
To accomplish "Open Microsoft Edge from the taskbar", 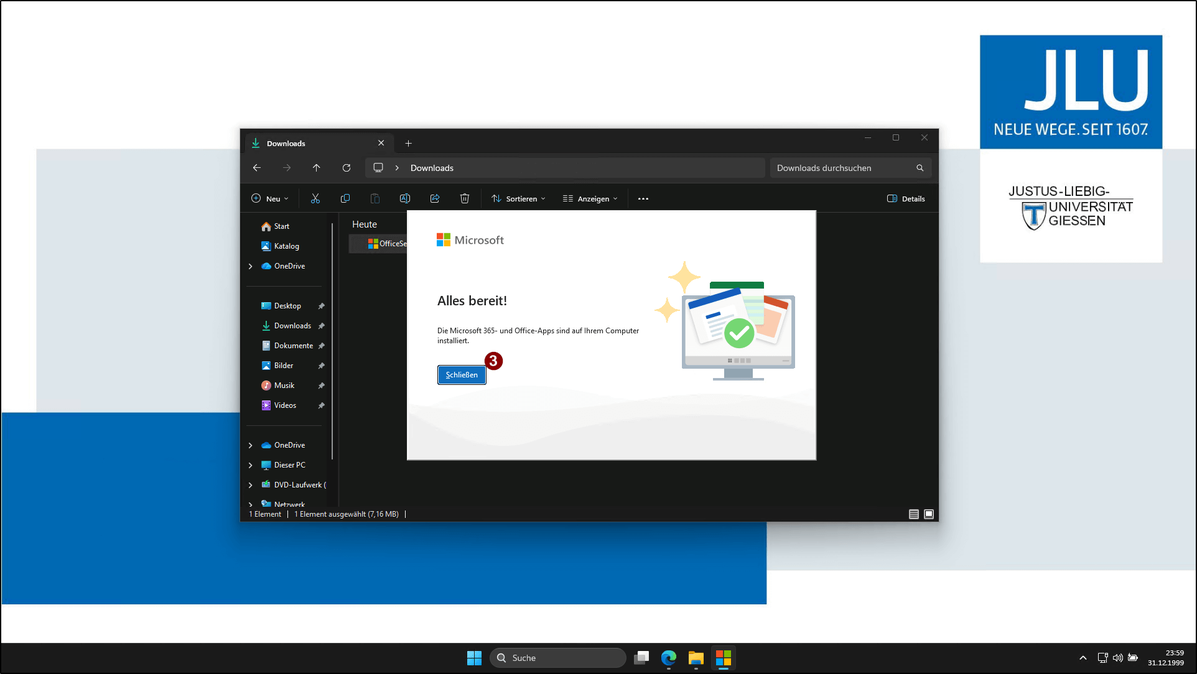I will pos(669,658).
